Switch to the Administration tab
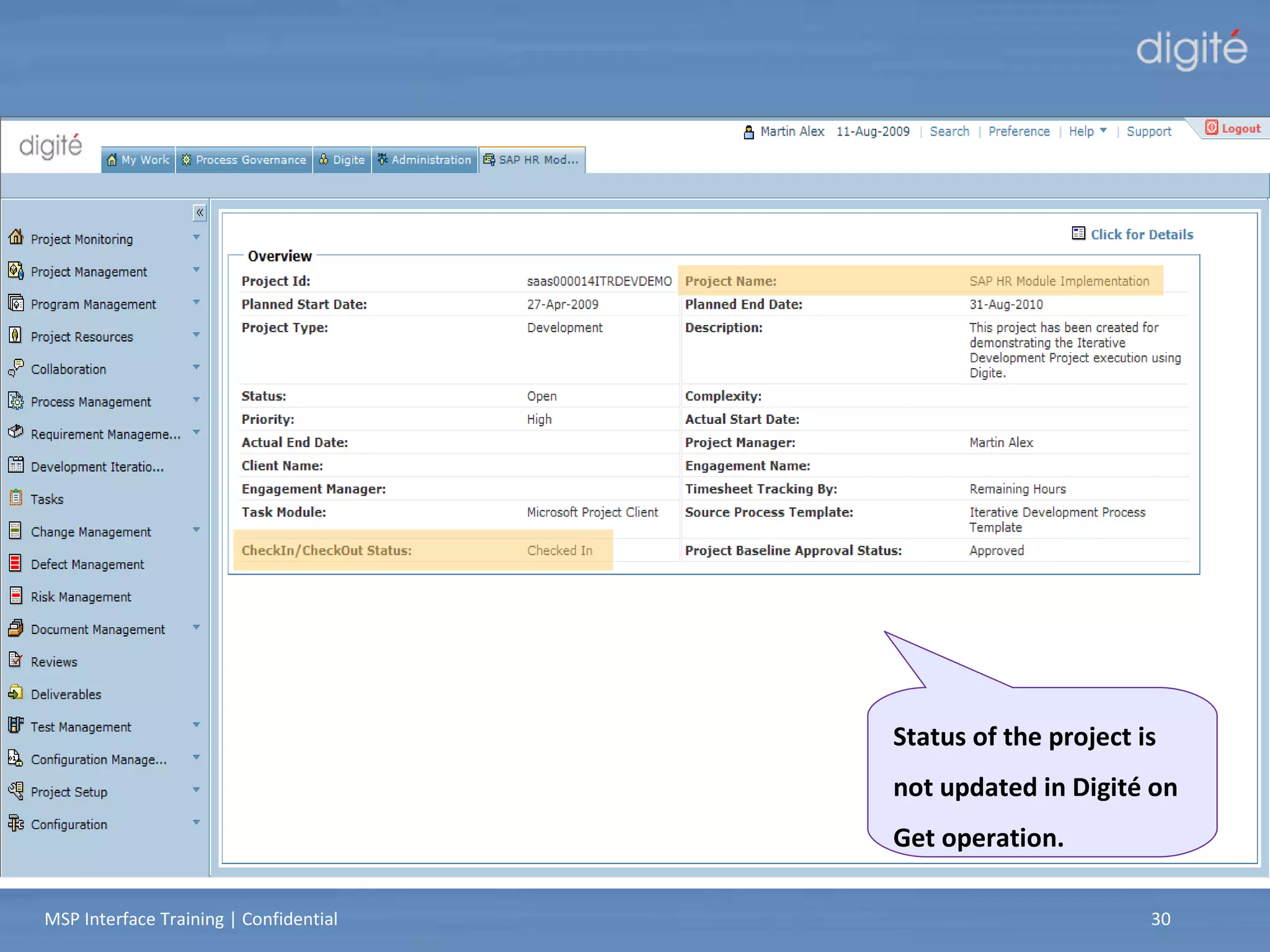The height and width of the screenshot is (952, 1270). point(425,160)
